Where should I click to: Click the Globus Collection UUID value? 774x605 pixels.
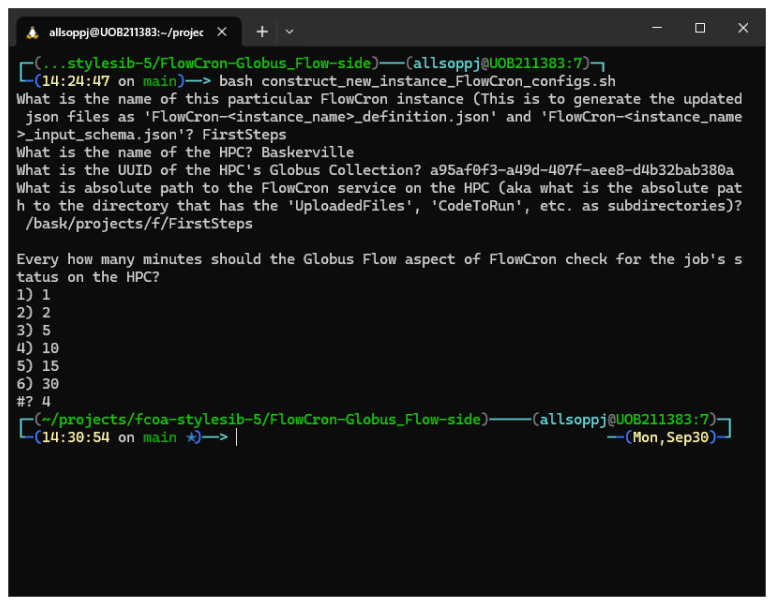pyautogui.click(x=581, y=170)
